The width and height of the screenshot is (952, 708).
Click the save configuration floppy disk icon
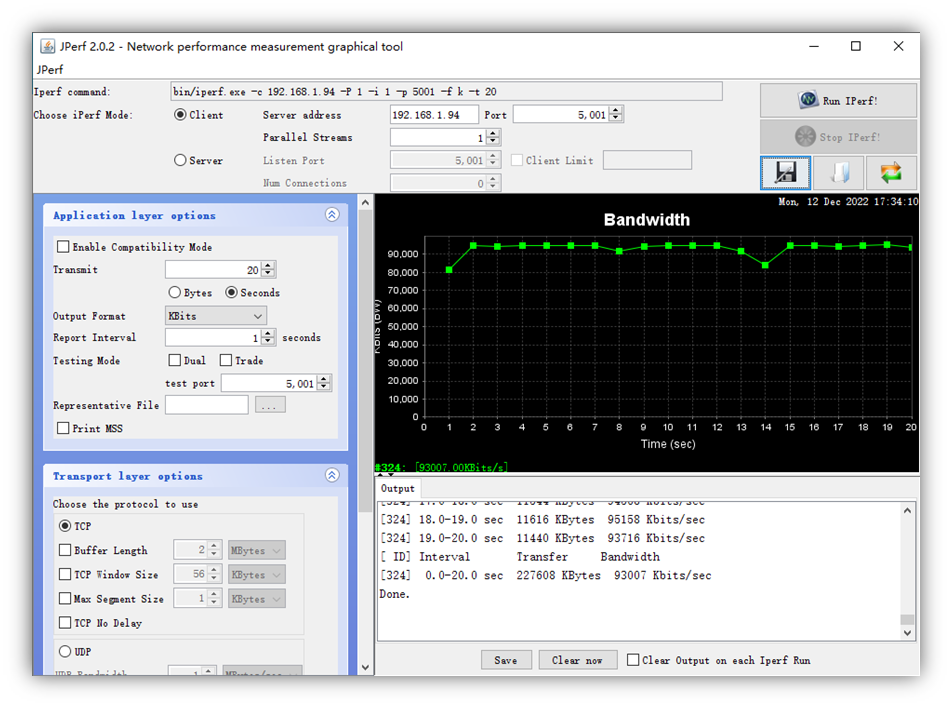pos(785,173)
